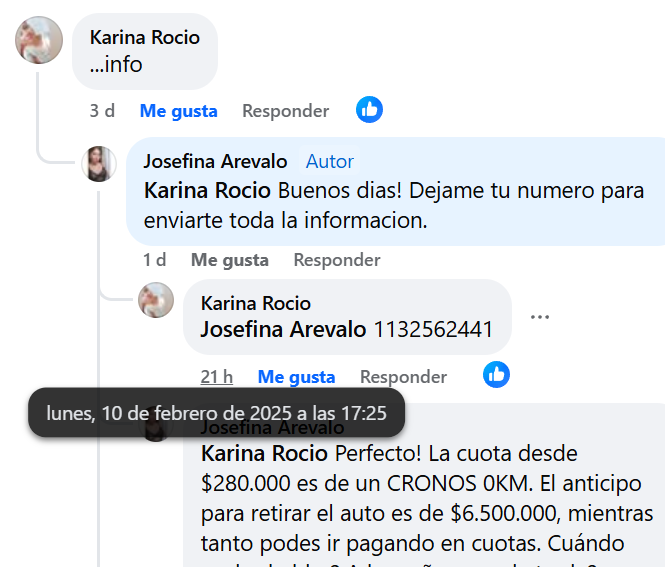Click the like reaction on the phone number reply
665x567 pixels.
496,375
